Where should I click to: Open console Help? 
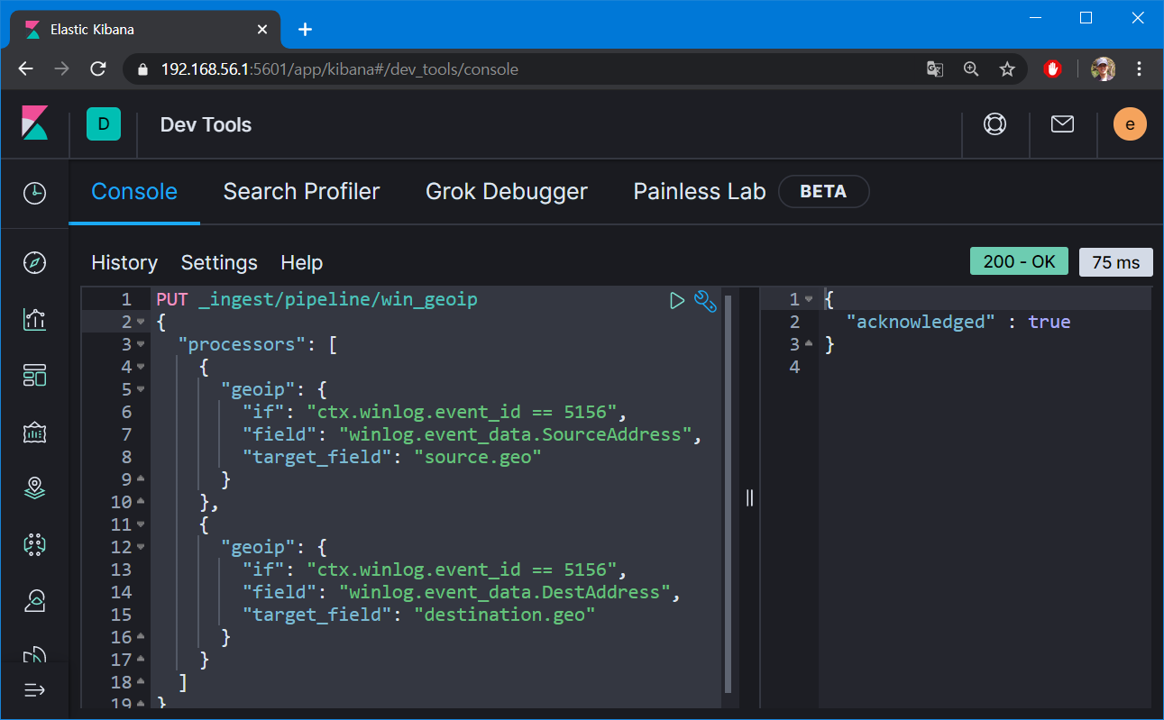click(301, 263)
